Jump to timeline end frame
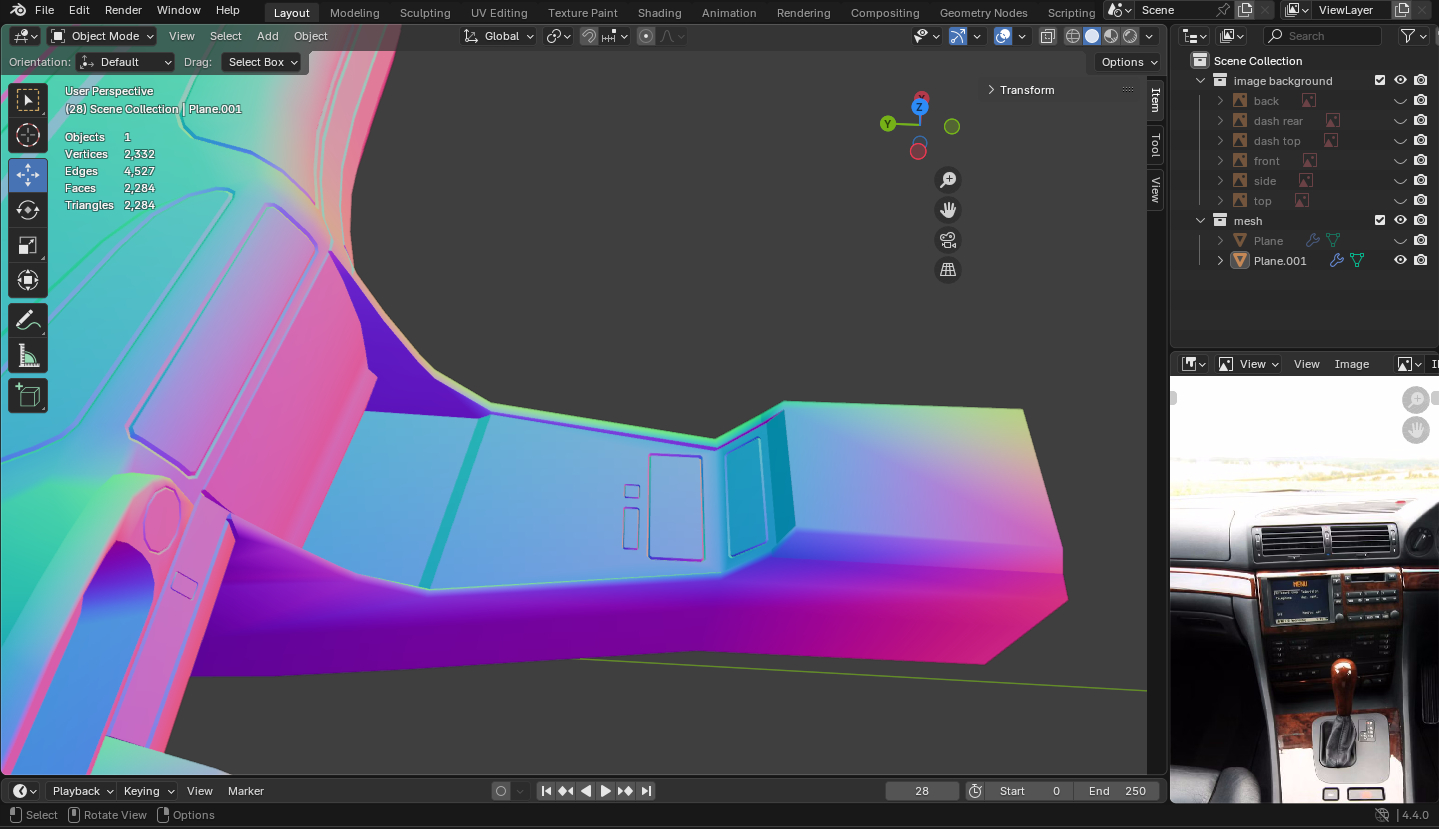This screenshot has height=829, width=1439. point(646,791)
